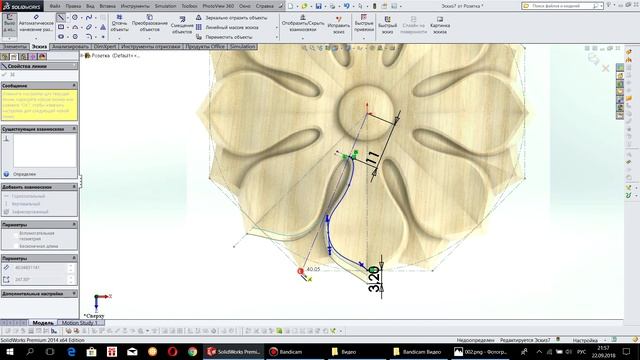Select the Sketch Fillet tool
The height and width of the screenshot is (360, 640).
[x=89, y=36]
